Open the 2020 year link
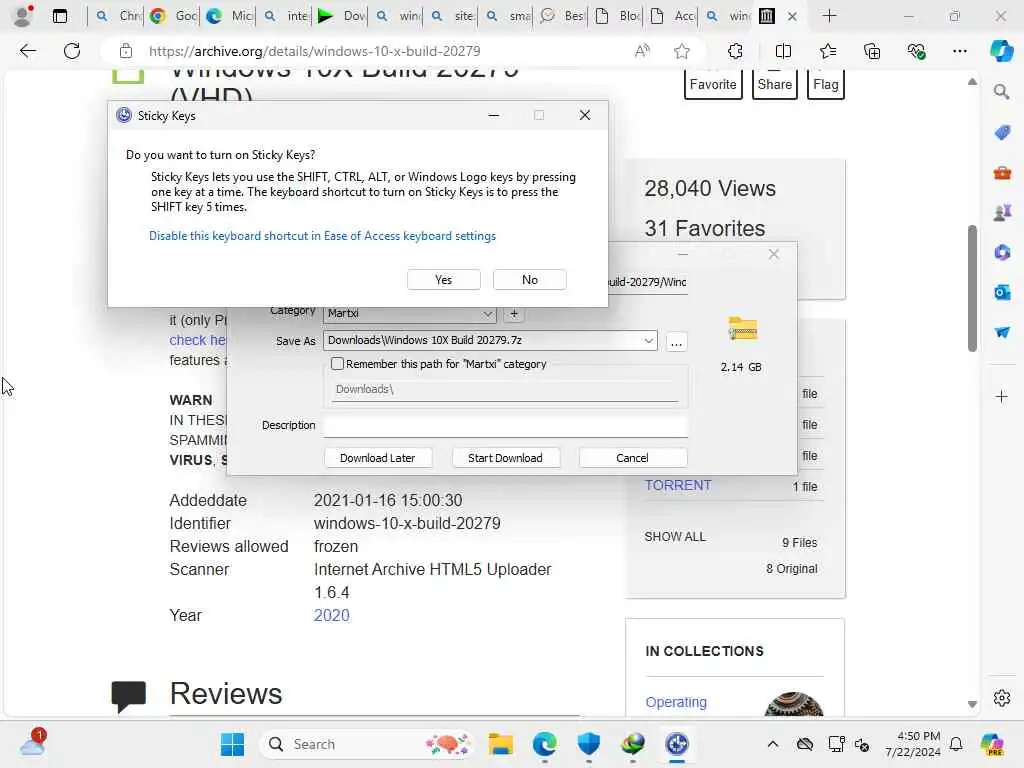The height and width of the screenshot is (768, 1024). point(332,615)
